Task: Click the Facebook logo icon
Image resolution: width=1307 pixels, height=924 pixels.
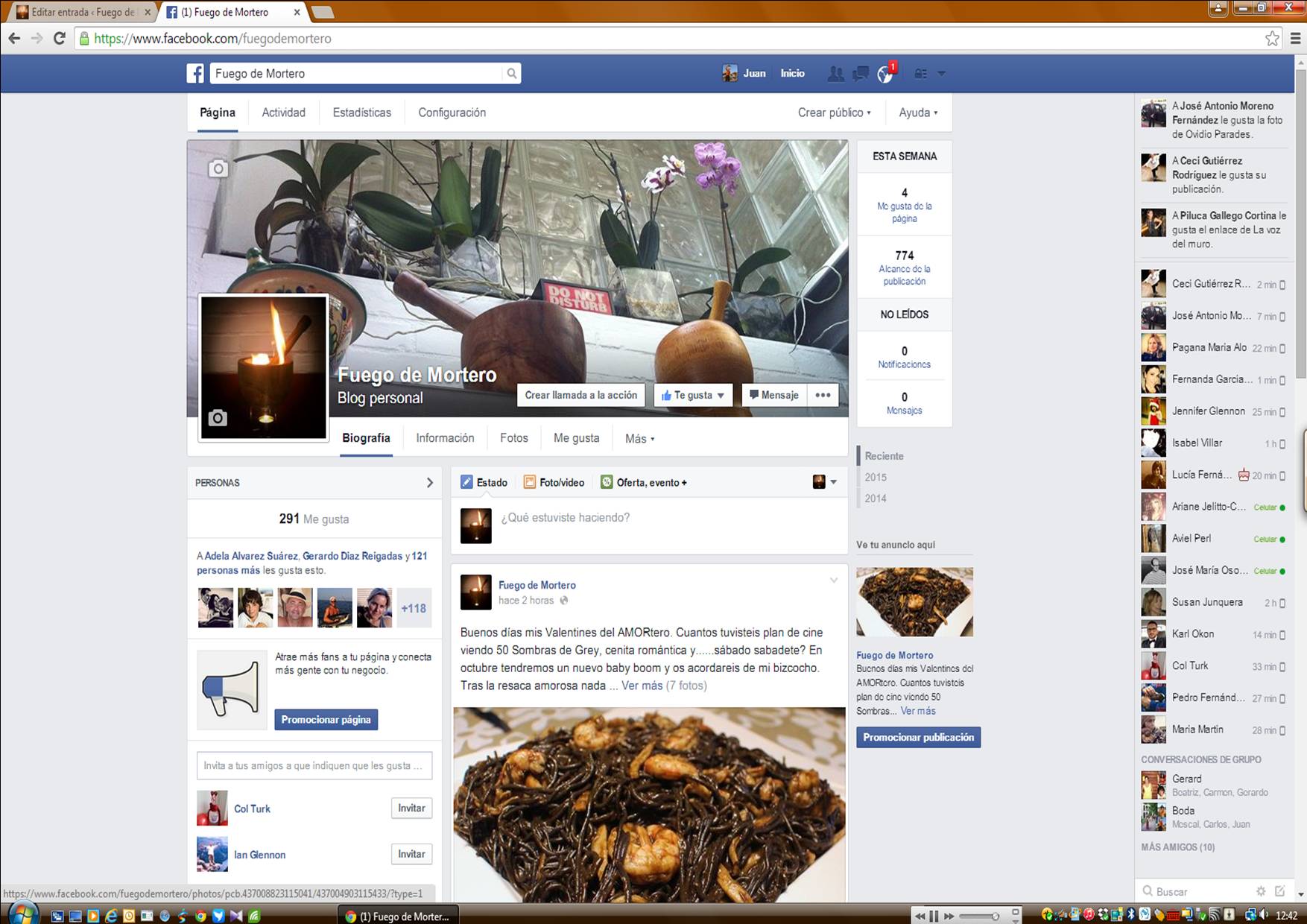Action: click(195, 74)
